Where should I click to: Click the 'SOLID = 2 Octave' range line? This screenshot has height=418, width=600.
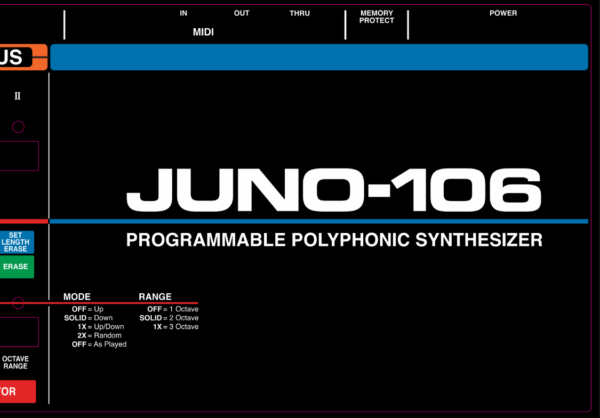coord(169,318)
